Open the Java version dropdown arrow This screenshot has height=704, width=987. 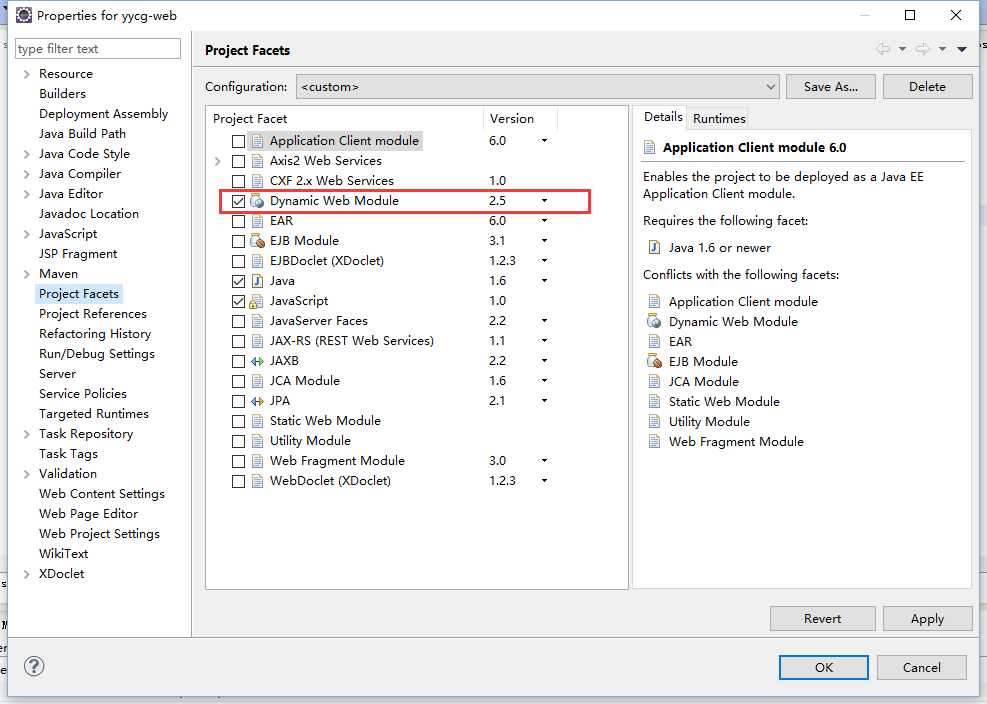point(544,281)
